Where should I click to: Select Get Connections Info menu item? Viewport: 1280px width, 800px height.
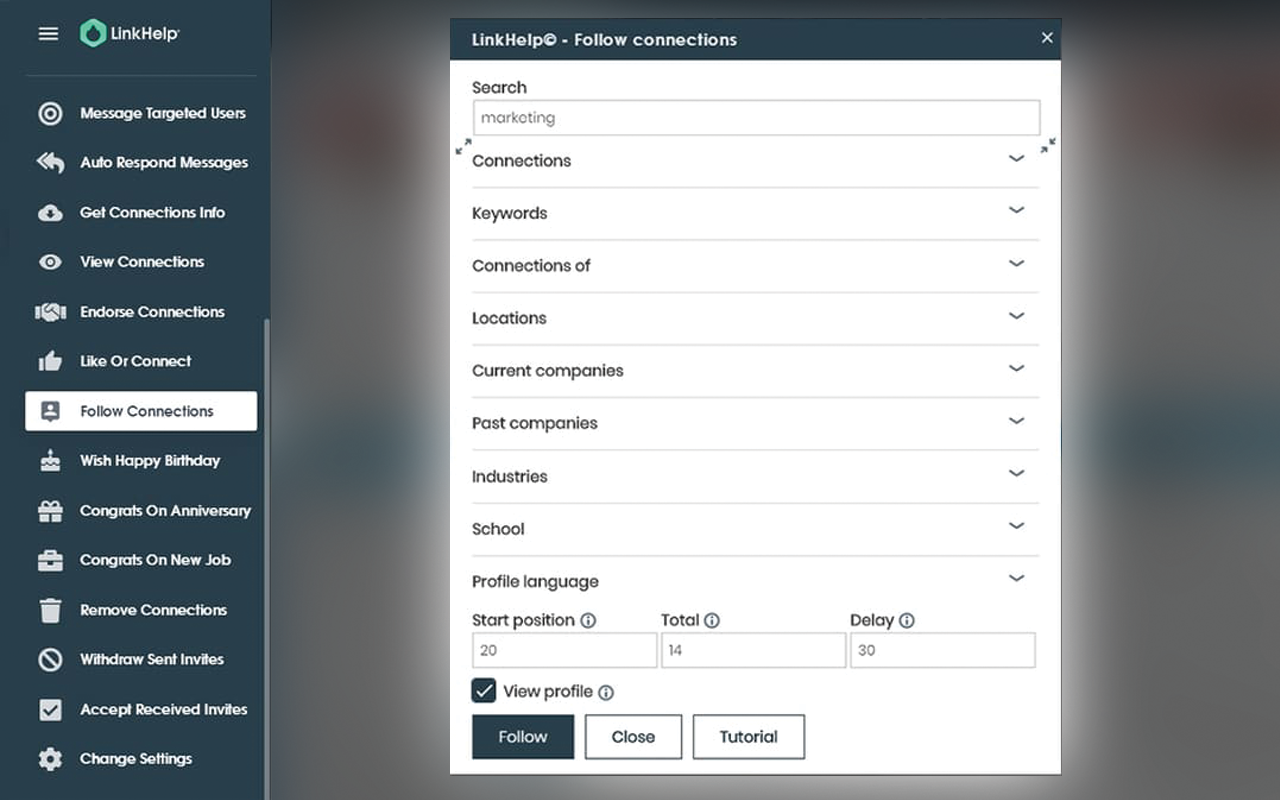tap(141, 212)
